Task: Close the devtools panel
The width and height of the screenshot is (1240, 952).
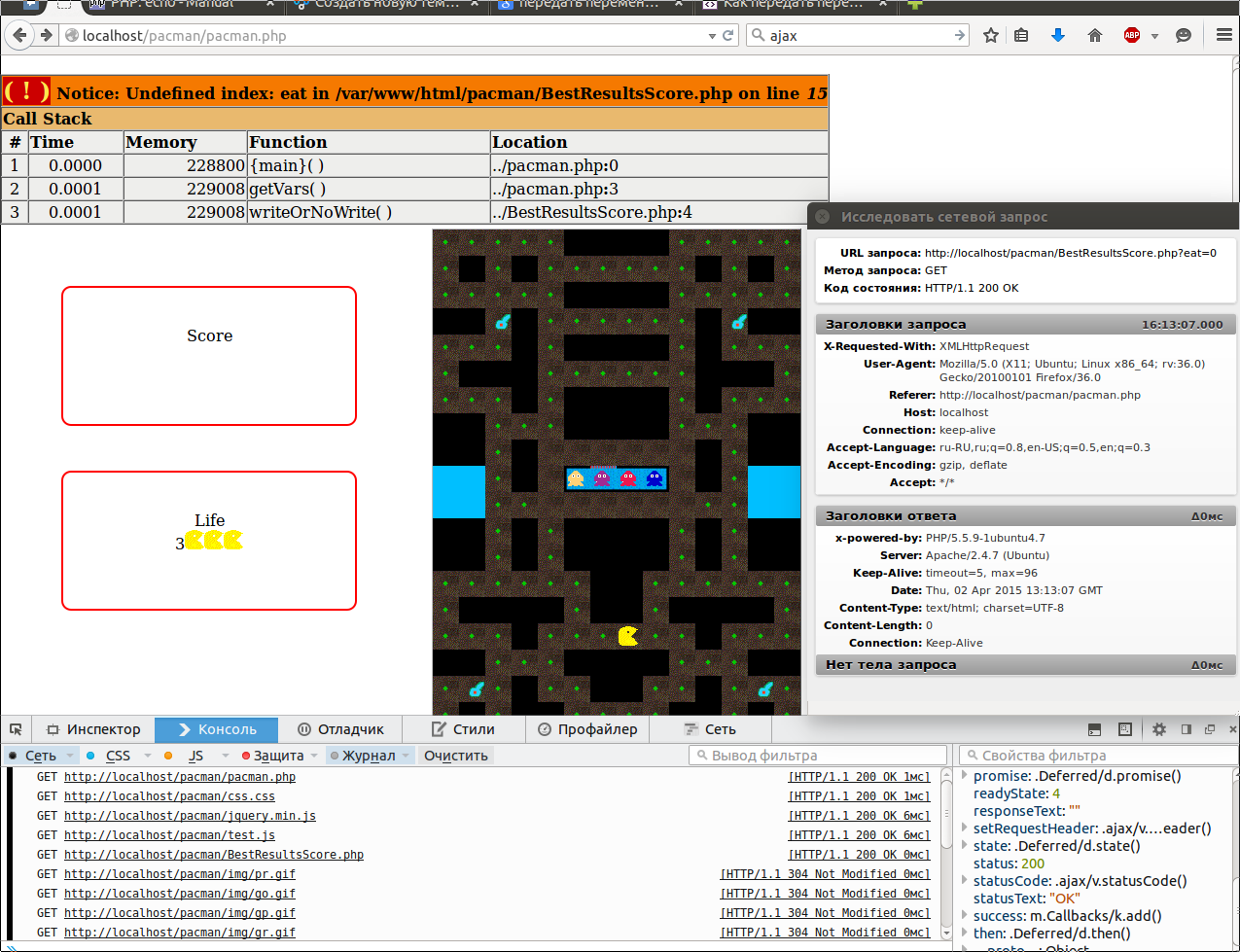Action: (x=1233, y=729)
